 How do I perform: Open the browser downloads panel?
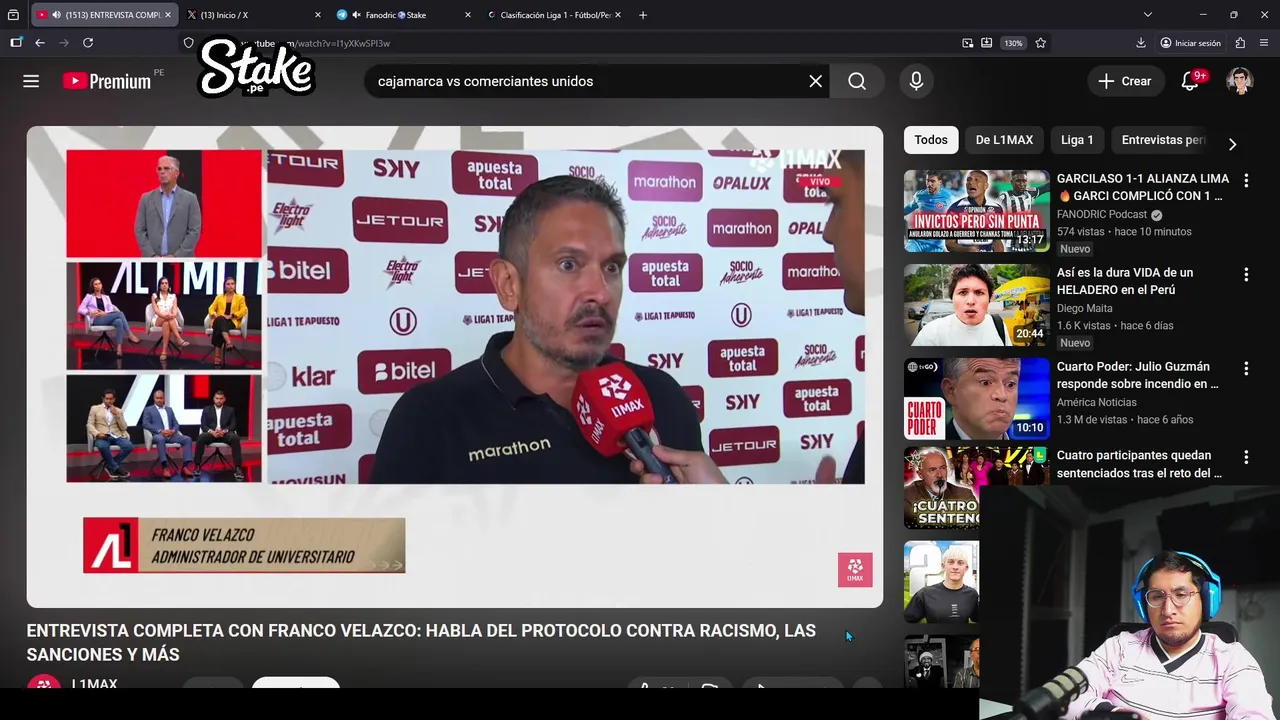tap(1141, 43)
